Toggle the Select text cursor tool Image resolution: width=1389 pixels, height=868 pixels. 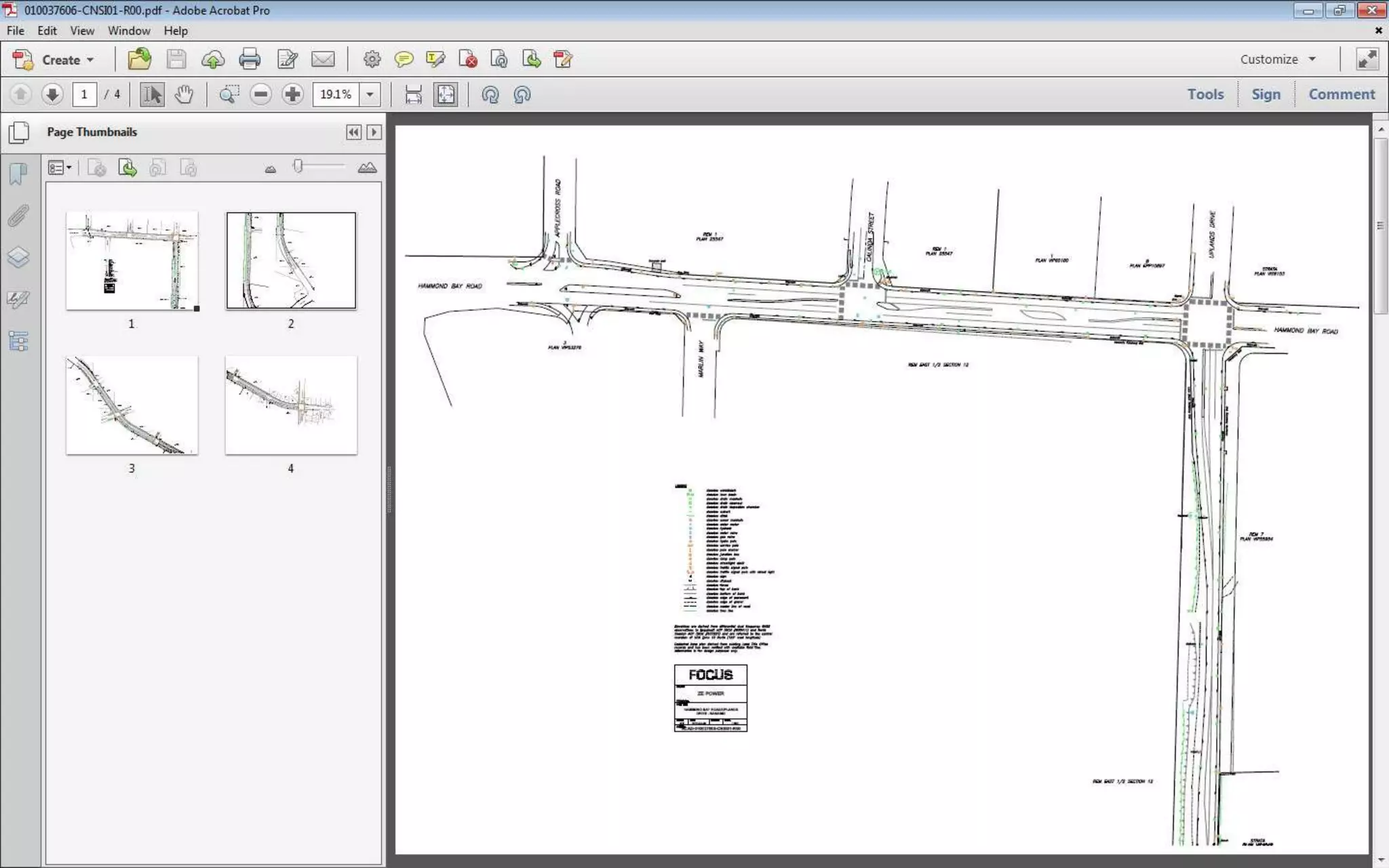pos(152,94)
